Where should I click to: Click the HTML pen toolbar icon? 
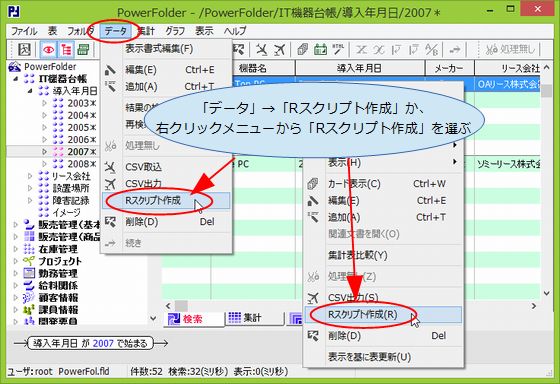[338, 49]
